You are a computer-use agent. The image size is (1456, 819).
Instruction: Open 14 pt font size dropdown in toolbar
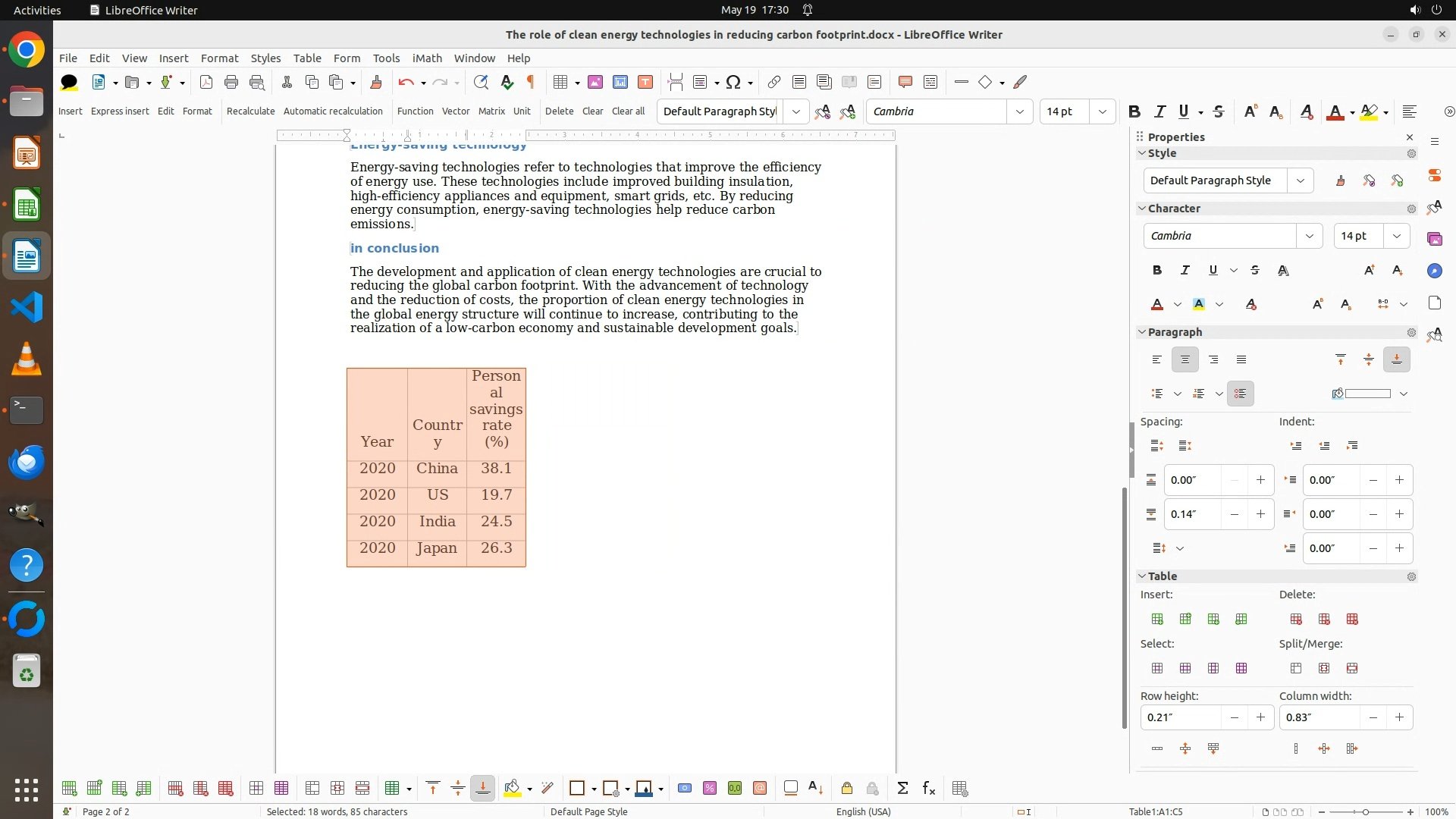(x=1102, y=111)
